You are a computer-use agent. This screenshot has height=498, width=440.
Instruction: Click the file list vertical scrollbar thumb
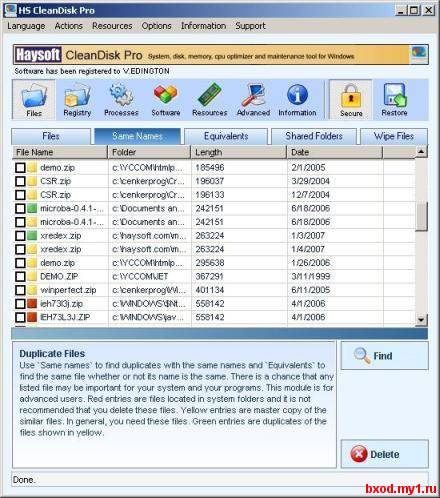pyautogui.click(x=421, y=216)
